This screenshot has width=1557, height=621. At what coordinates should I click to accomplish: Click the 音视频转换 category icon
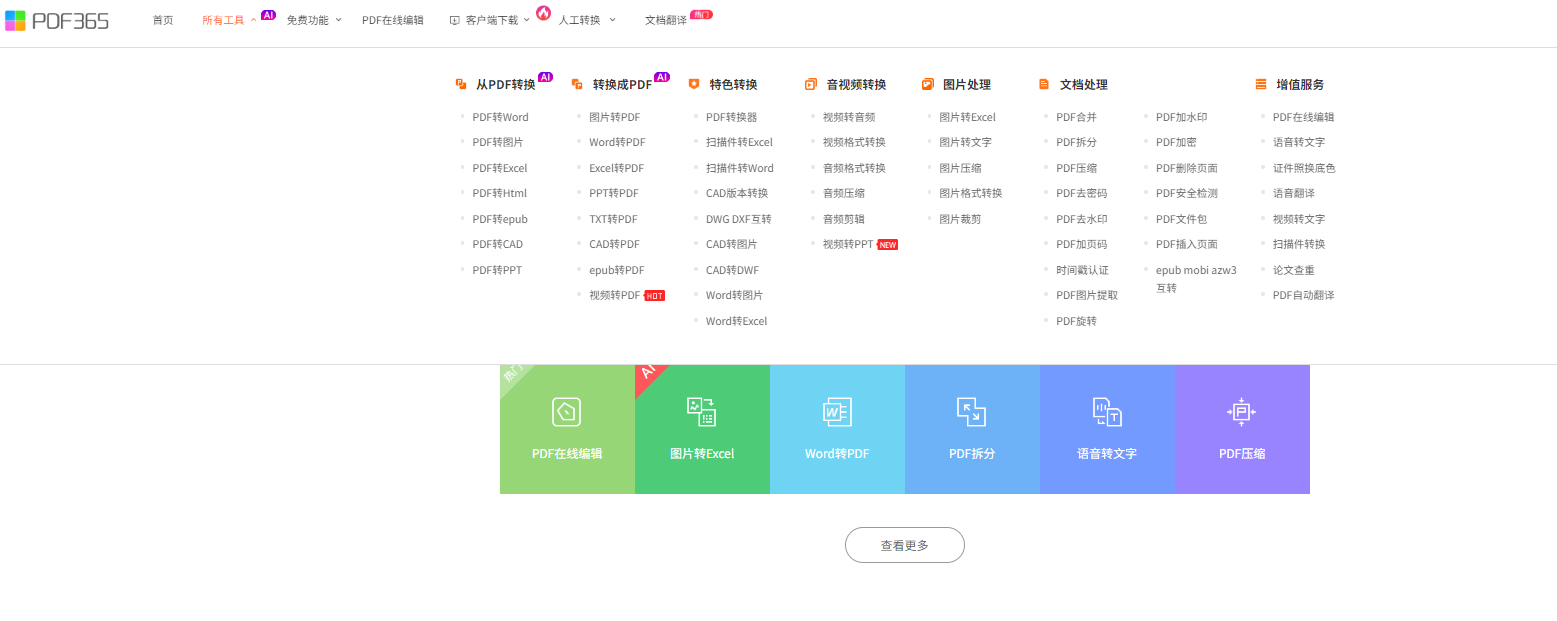(811, 85)
